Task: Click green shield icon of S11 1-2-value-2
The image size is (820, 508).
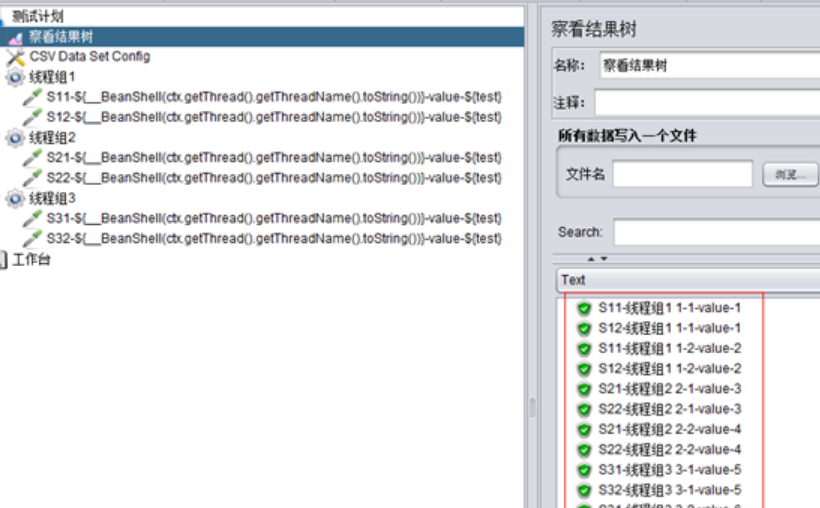Action: click(x=584, y=349)
